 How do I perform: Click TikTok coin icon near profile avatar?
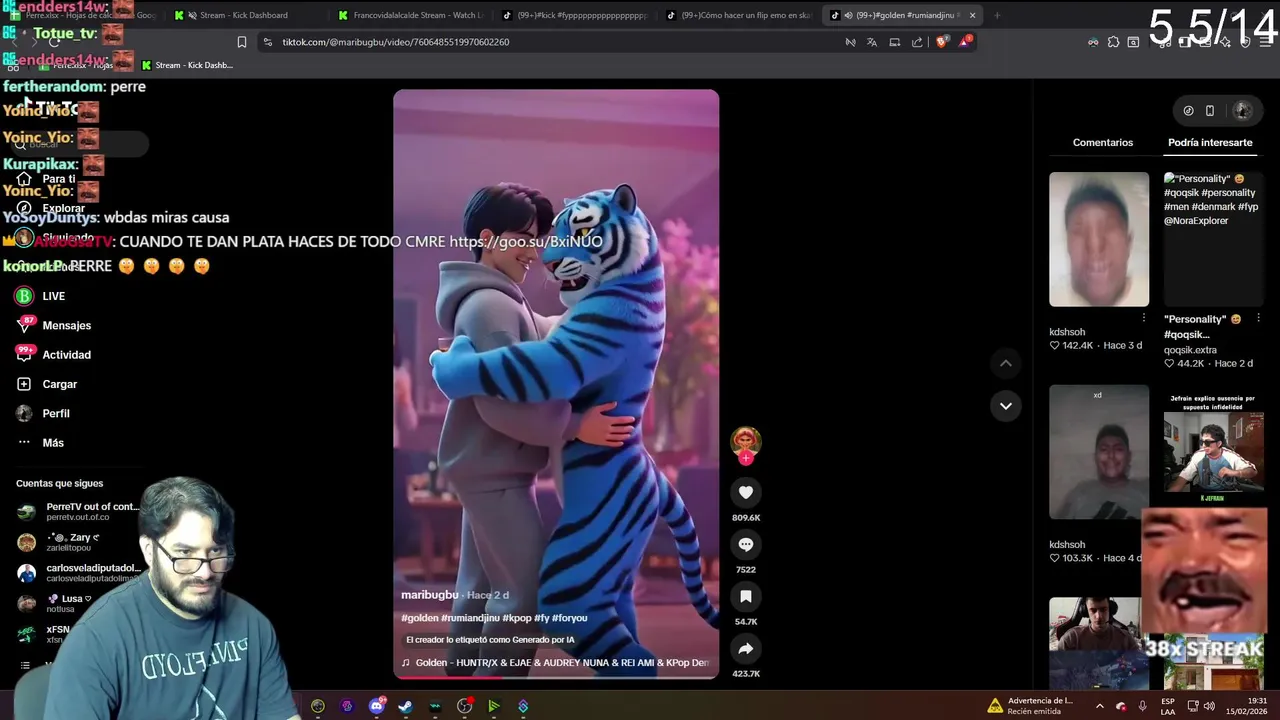click(x=1188, y=110)
